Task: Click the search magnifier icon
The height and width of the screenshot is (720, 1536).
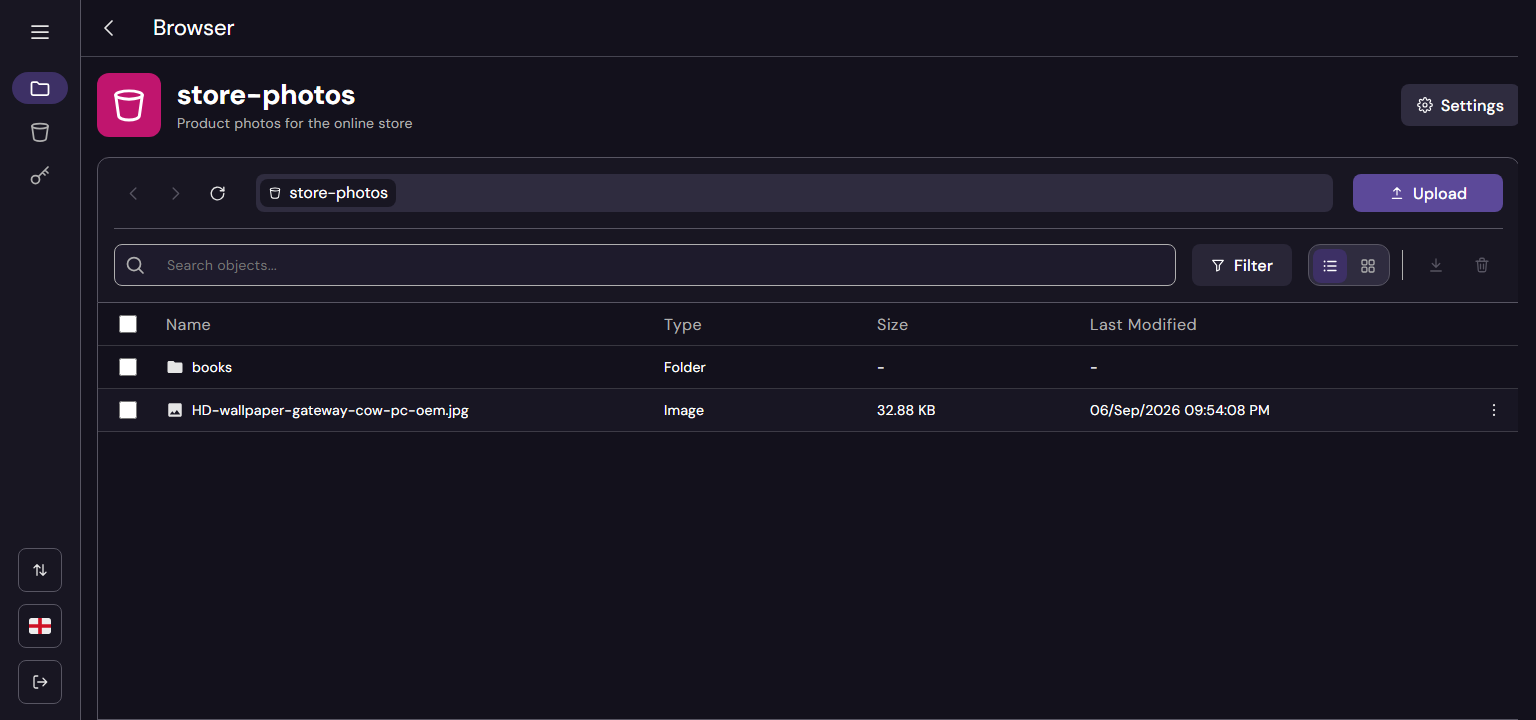Action: 136,265
